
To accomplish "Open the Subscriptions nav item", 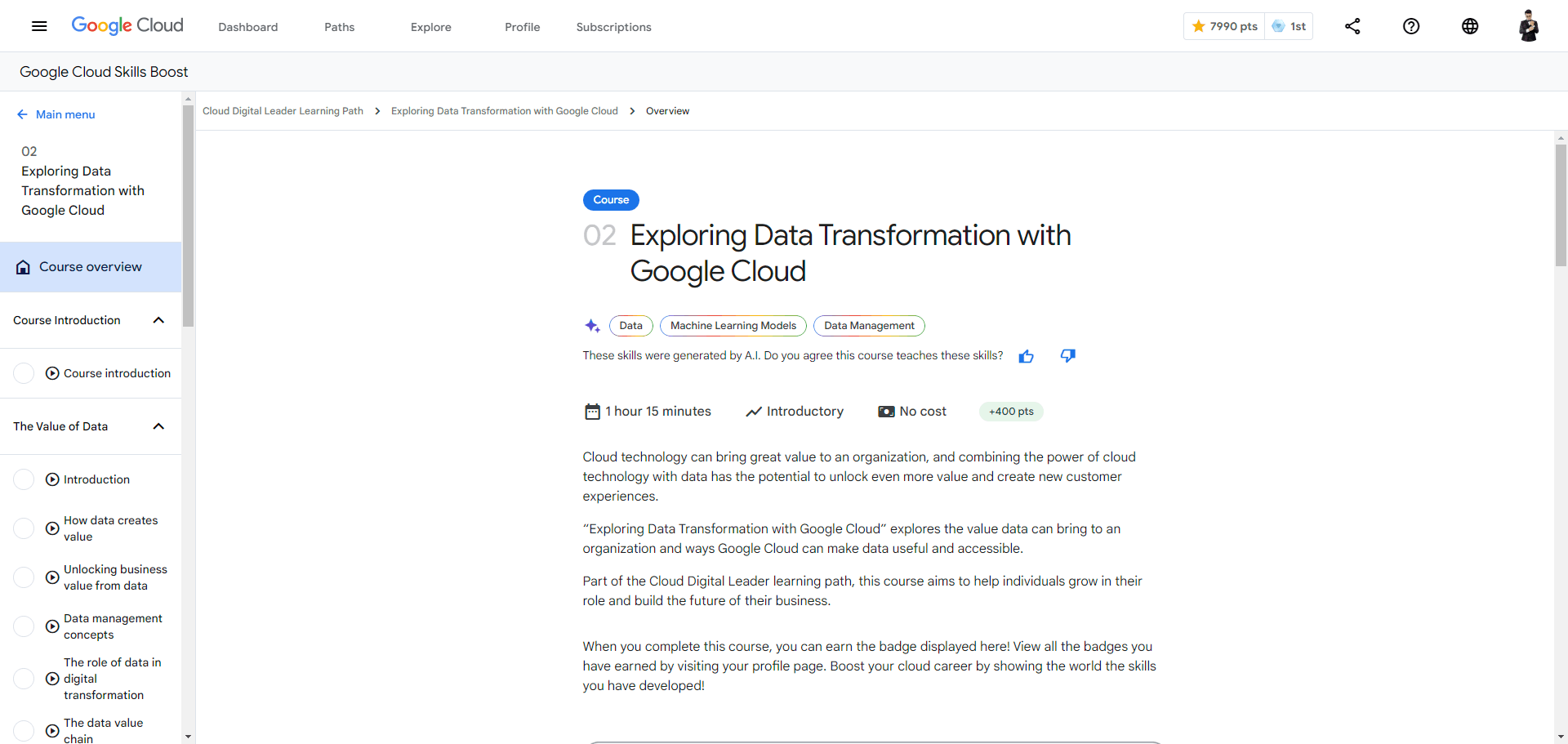I will click(614, 27).
